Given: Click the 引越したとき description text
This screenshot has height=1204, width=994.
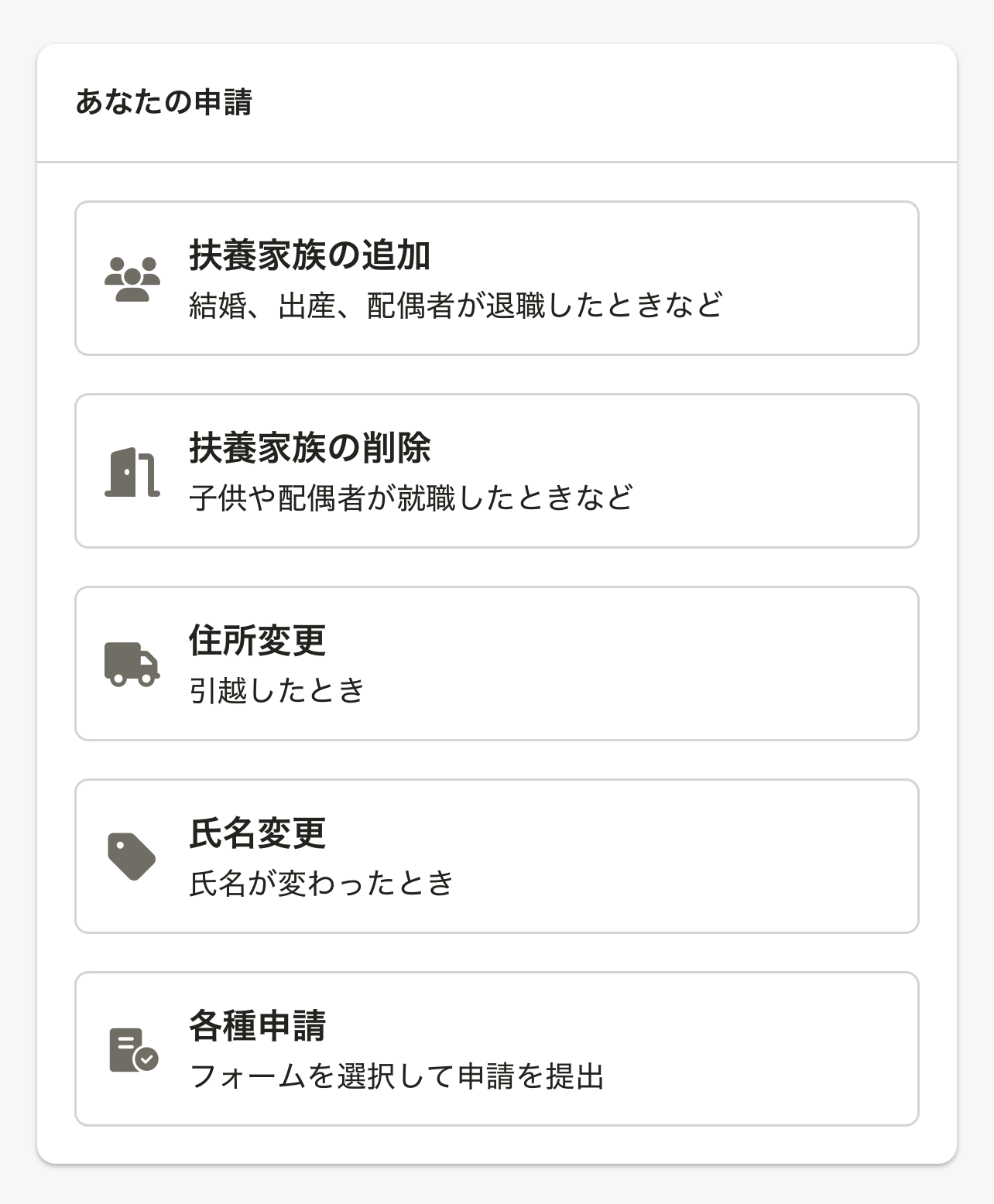Looking at the screenshot, I should point(276,691).
